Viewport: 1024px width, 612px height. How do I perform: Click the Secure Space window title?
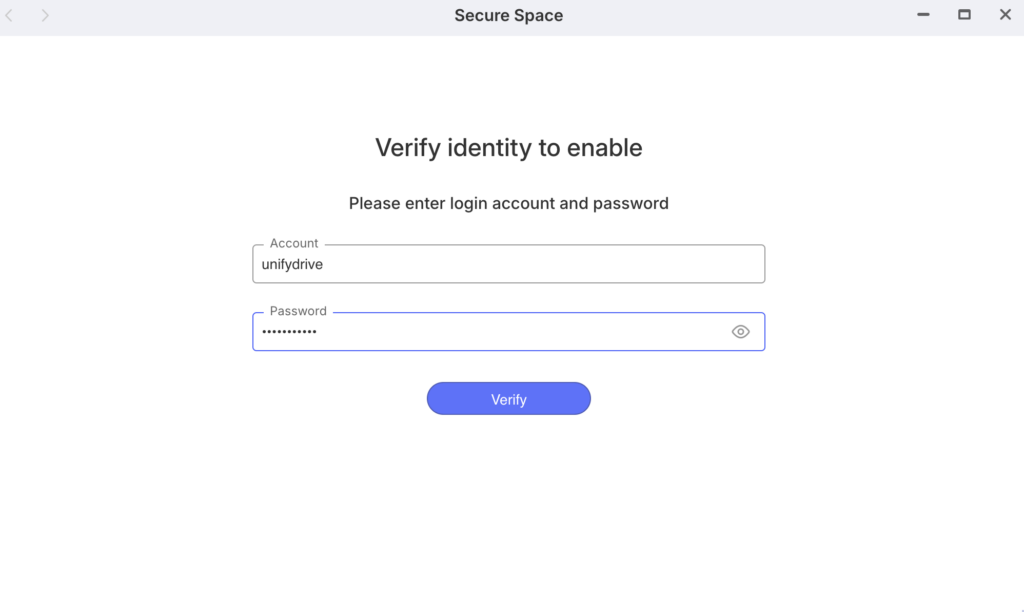[508, 16]
